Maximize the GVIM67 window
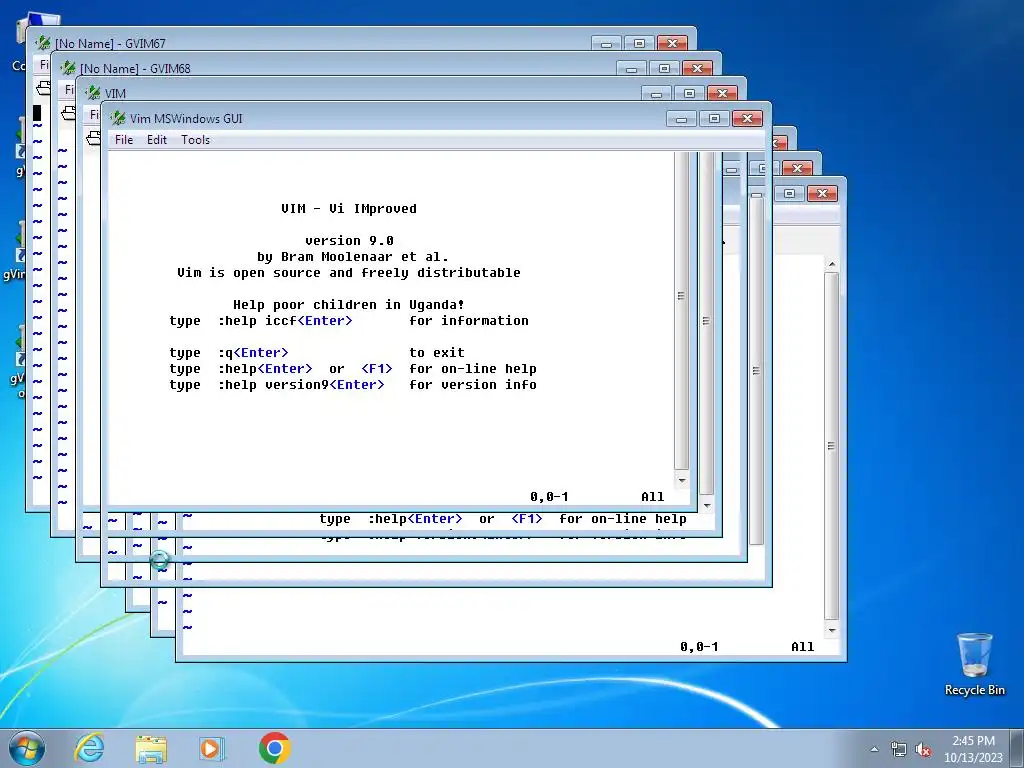 tap(639, 43)
